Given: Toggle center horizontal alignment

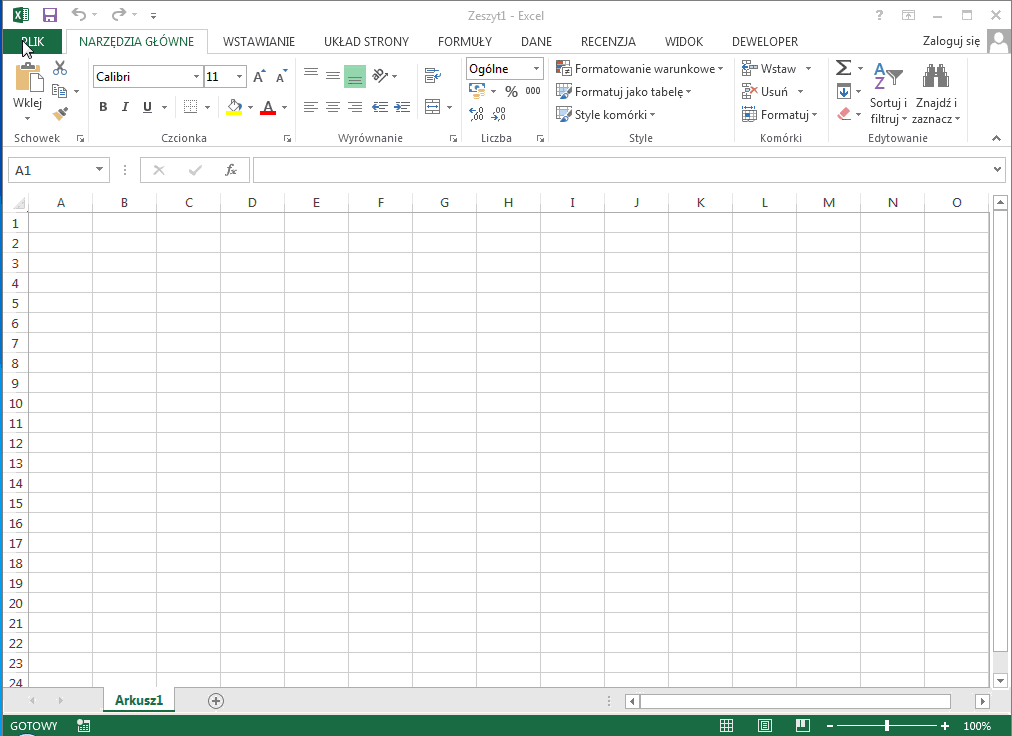Looking at the screenshot, I should [333, 107].
